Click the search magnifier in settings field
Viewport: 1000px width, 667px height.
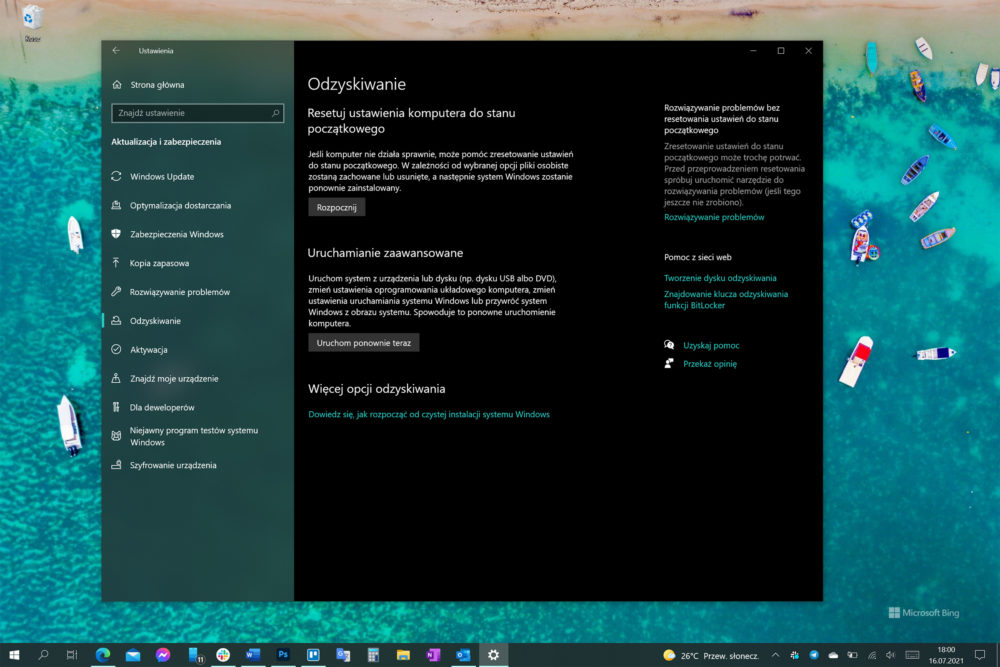[x=276, y=113]
